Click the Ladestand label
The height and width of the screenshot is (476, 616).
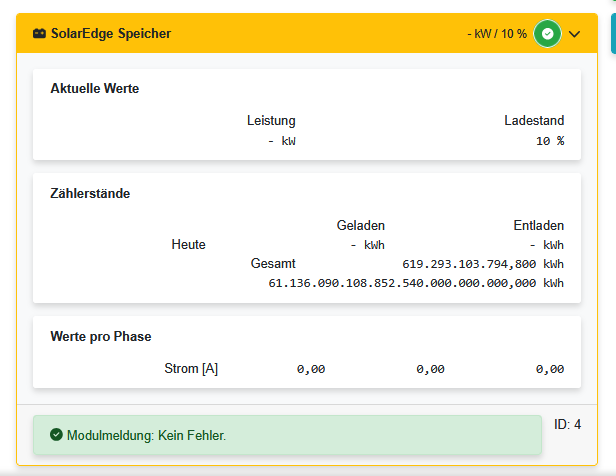click(x=534, y=120)
